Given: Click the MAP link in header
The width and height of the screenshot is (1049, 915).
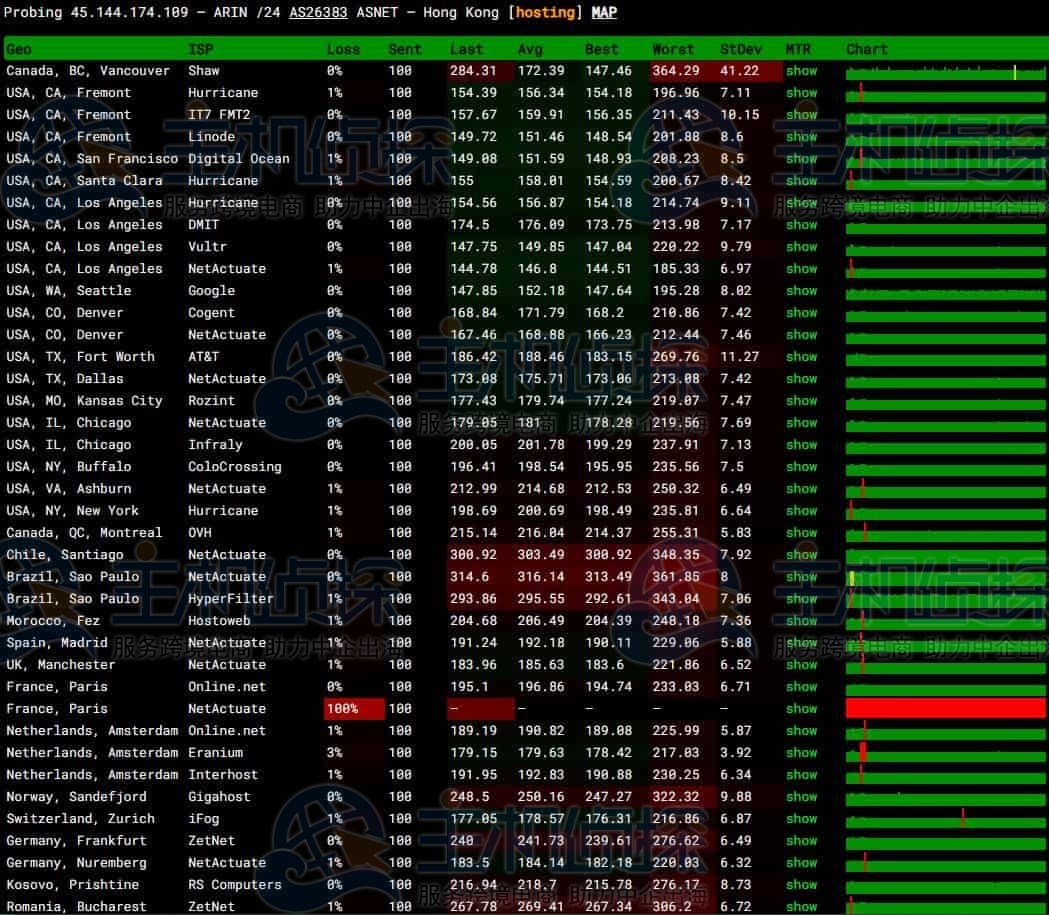Looking at the screenshot, I should click(x=604, y=13).
